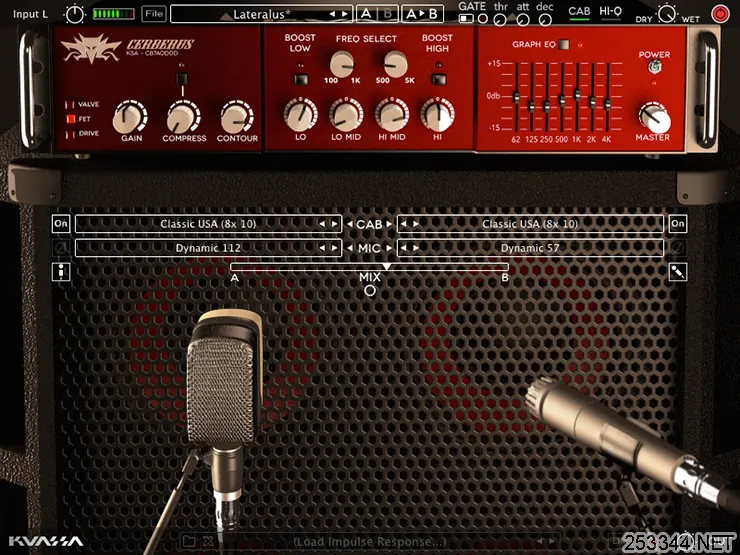This screenshot has width=740, height=555.
Task: Open the Dynamic 57 mic dropdown
Action: point(530,248)
